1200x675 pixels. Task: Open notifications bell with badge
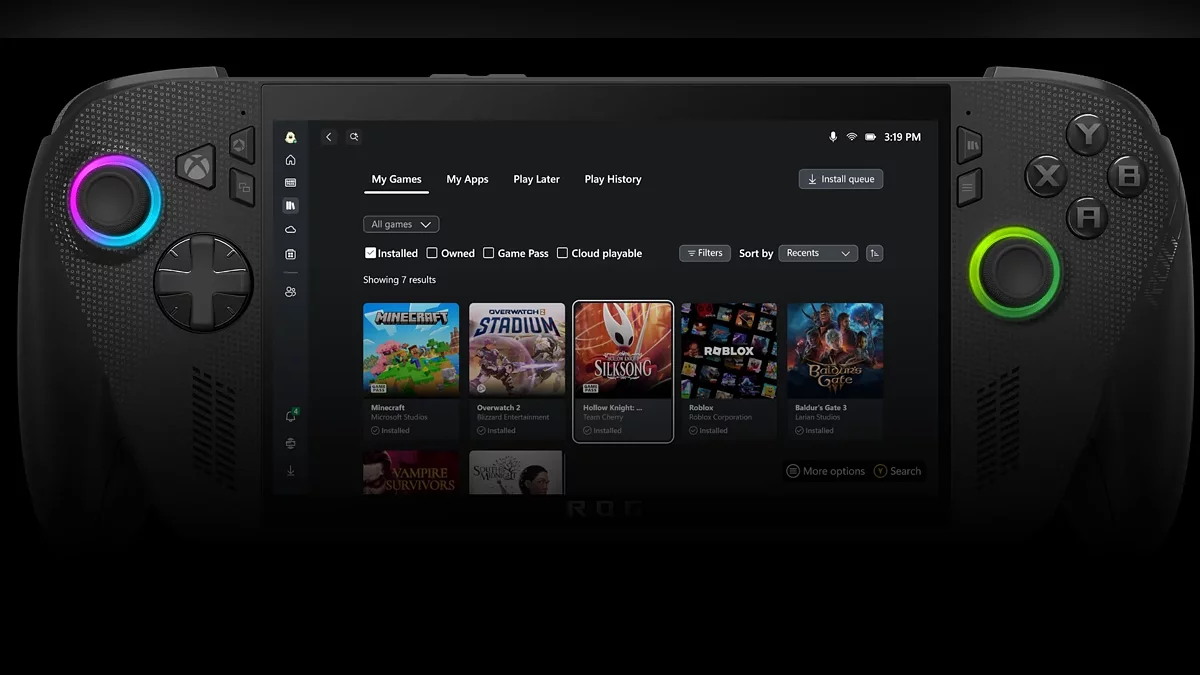click(291, 416)
